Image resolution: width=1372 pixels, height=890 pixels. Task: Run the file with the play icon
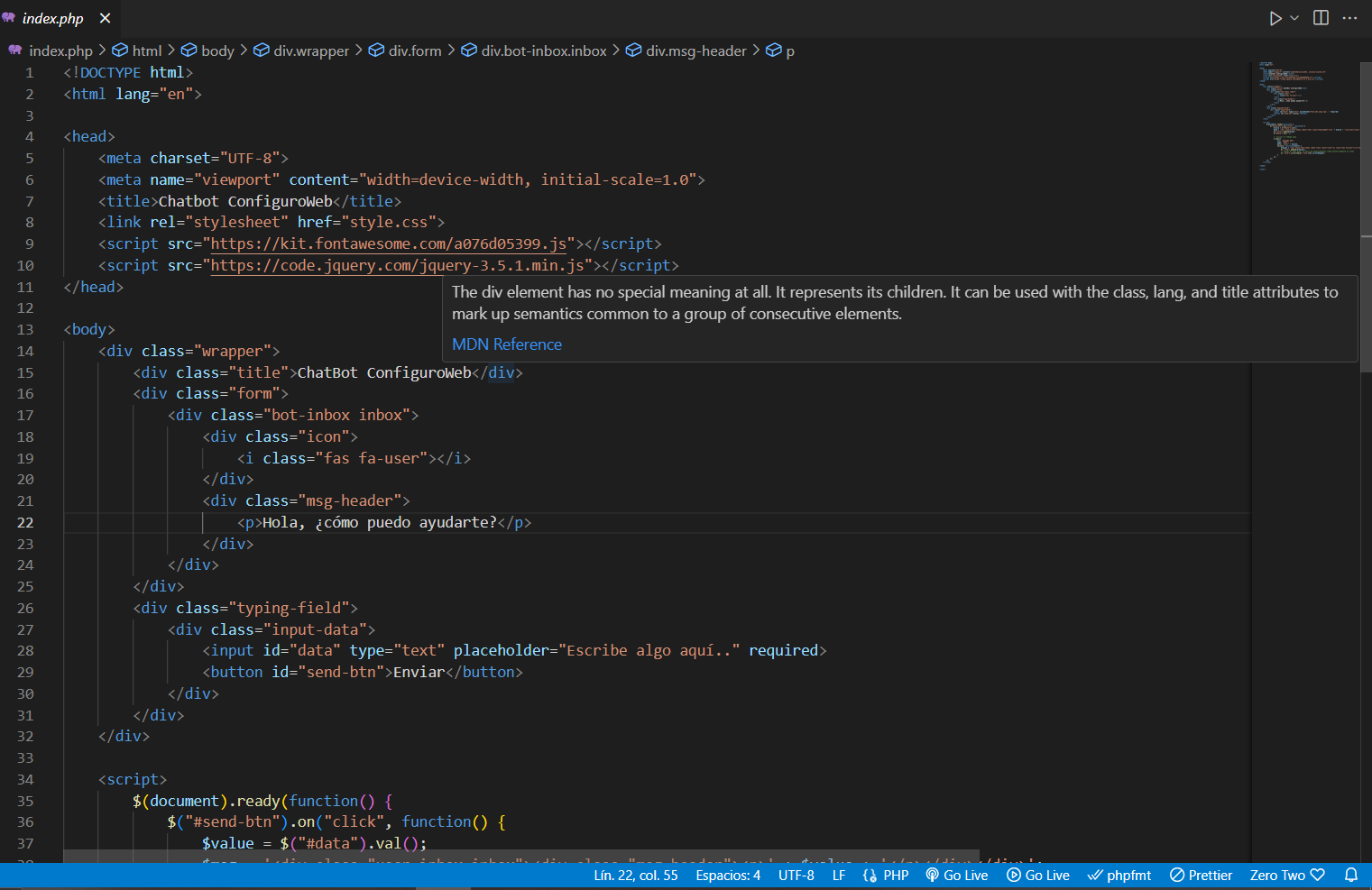(1275, 18)
